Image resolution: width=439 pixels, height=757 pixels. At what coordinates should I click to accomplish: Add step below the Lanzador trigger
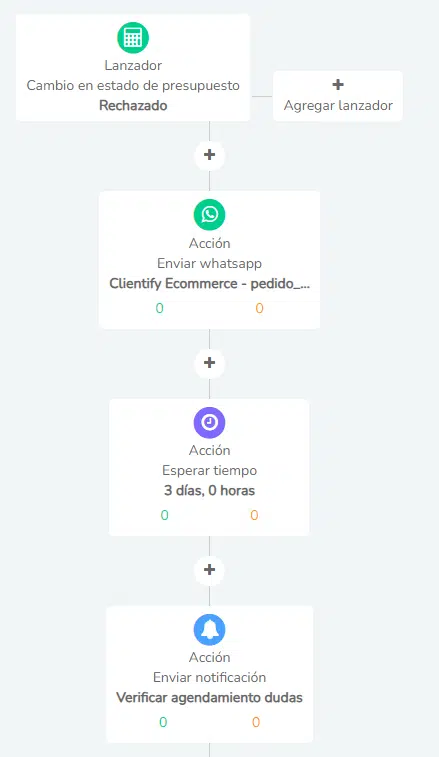point(209,155)
